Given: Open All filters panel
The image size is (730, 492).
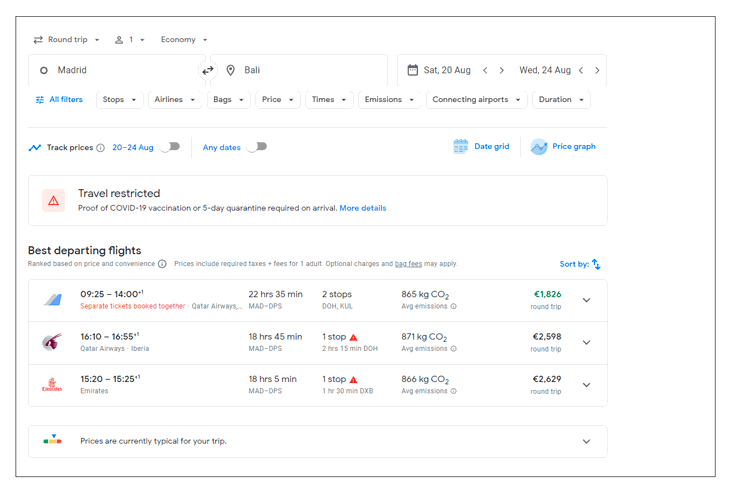Looking at the screenshot, I should coord(59,100).
